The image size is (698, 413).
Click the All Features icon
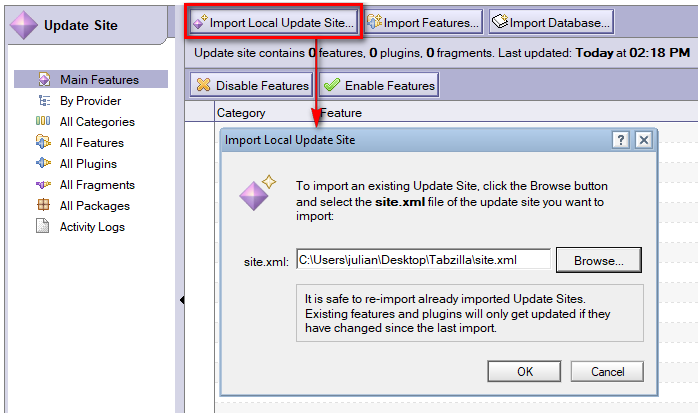[x=42, y=143]
